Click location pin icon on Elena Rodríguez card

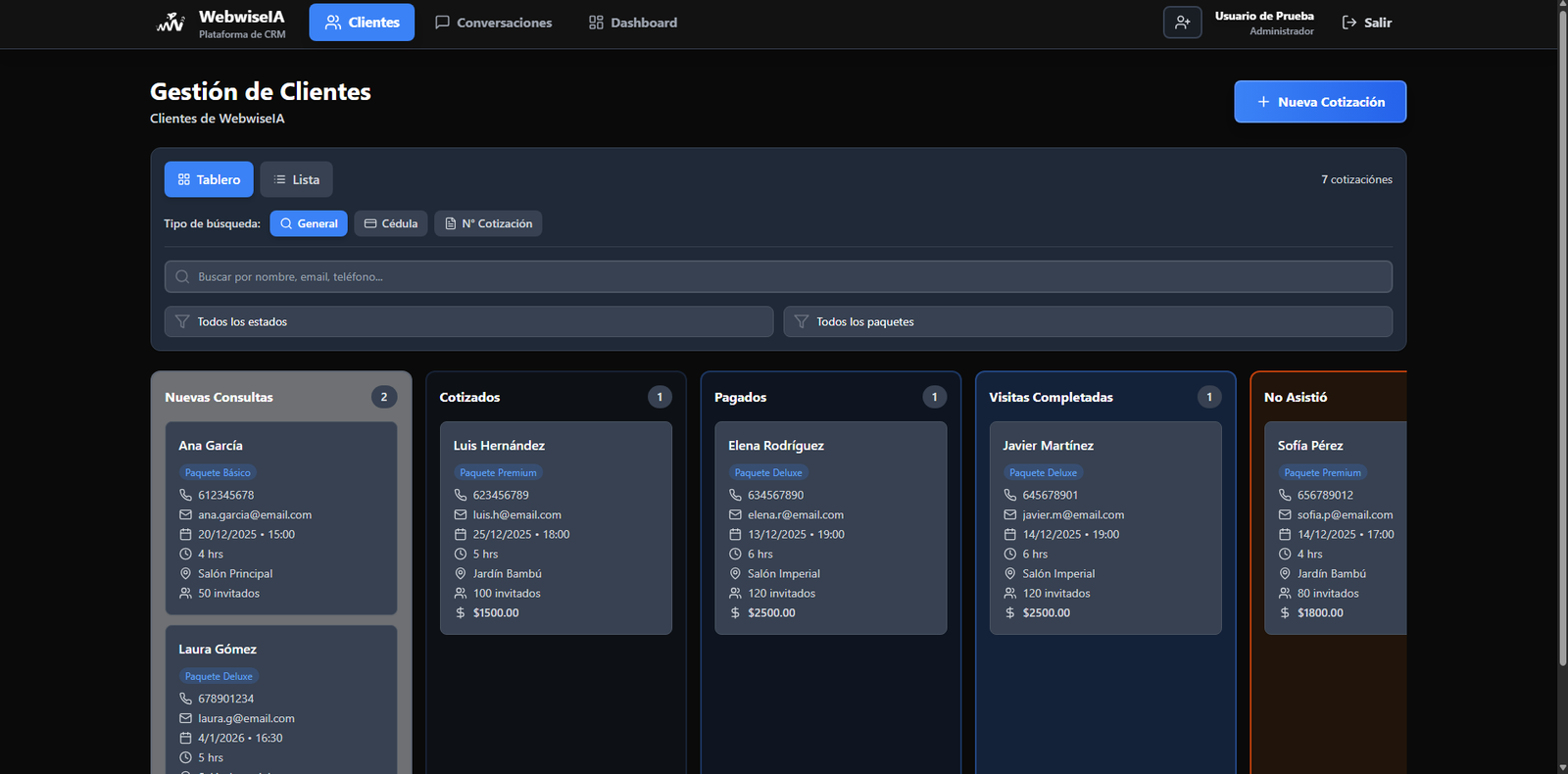point(735,573)
